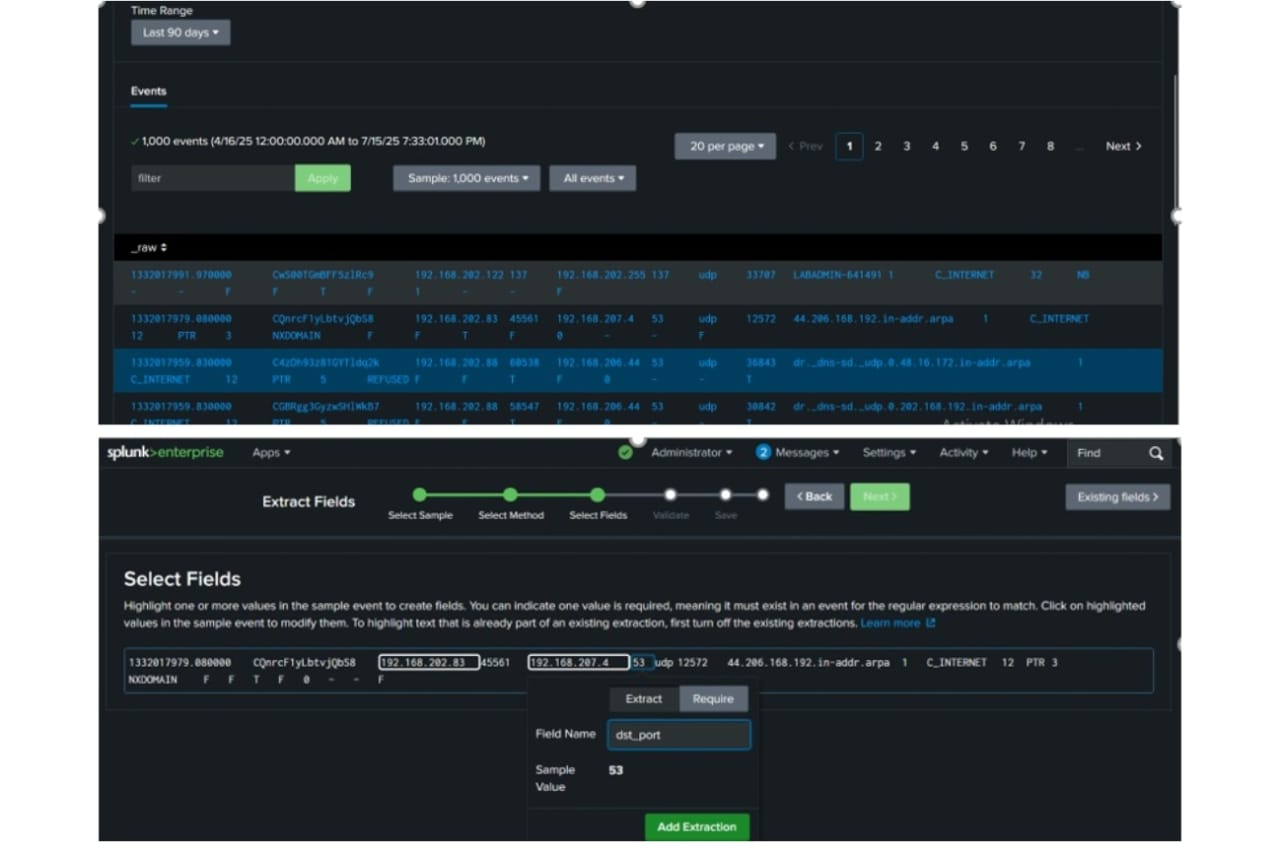Screen dimensions: 1280x853
Task: Click the Validate step circle
Action: click(x=670, y=494)
